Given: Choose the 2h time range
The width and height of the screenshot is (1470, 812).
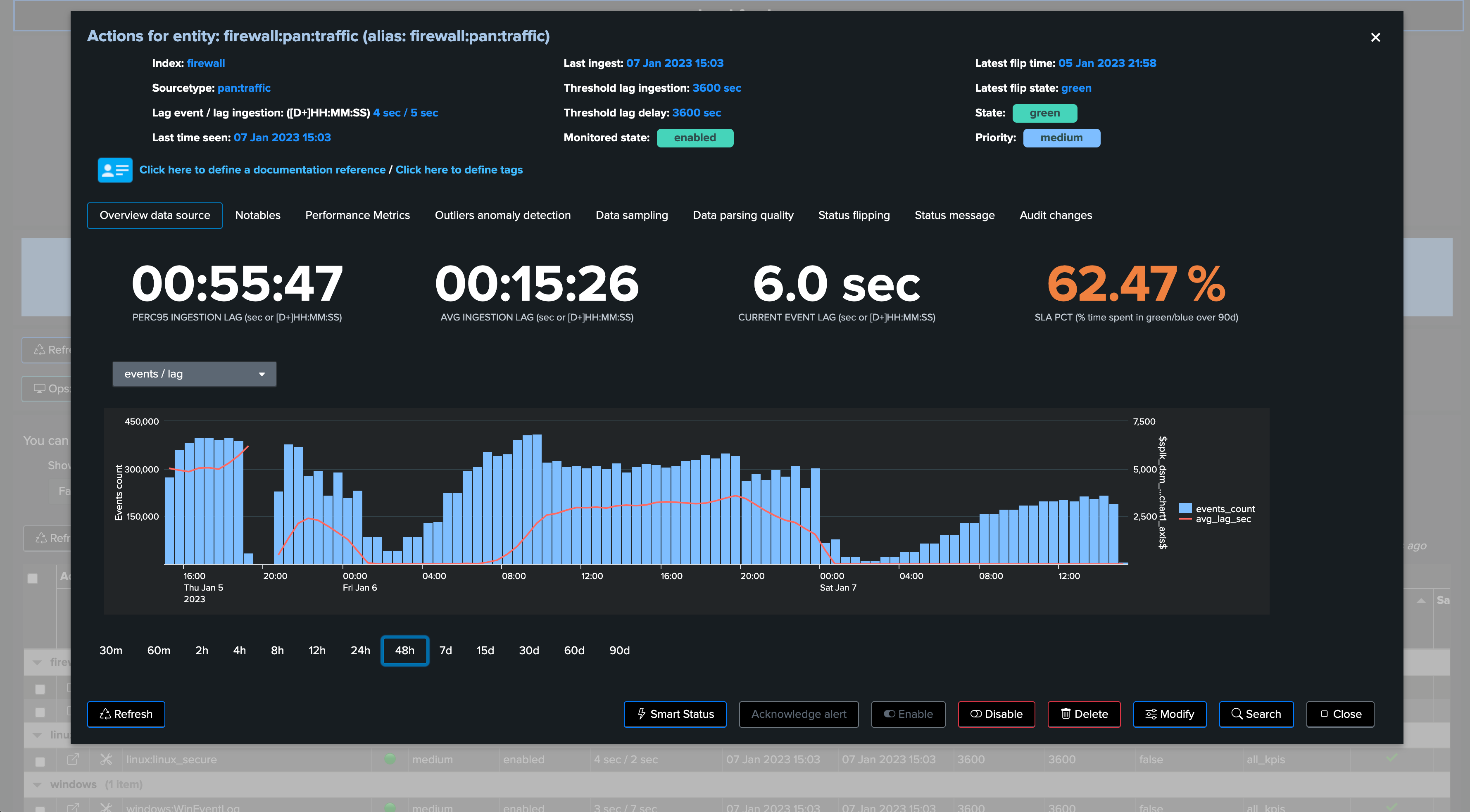Looking at the screenshot, I should 202,651.
